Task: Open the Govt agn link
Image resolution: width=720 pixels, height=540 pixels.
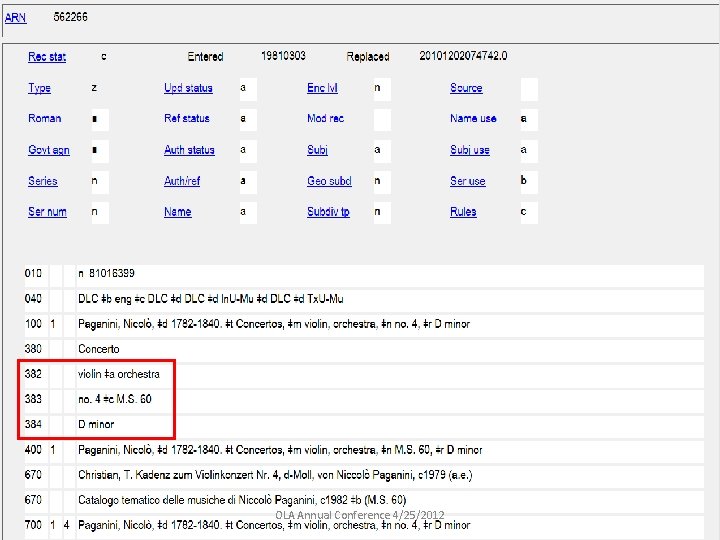Action: click(x=49, y=150)
